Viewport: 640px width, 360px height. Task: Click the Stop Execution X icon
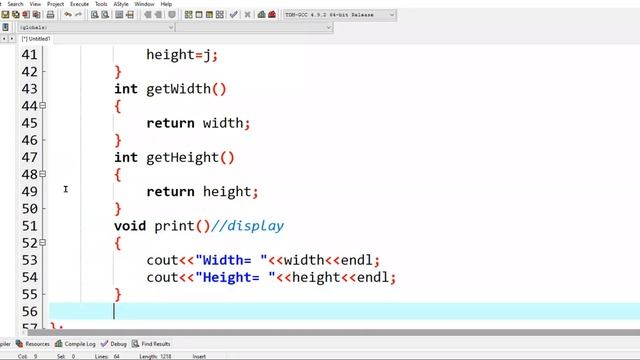point(247,15)
